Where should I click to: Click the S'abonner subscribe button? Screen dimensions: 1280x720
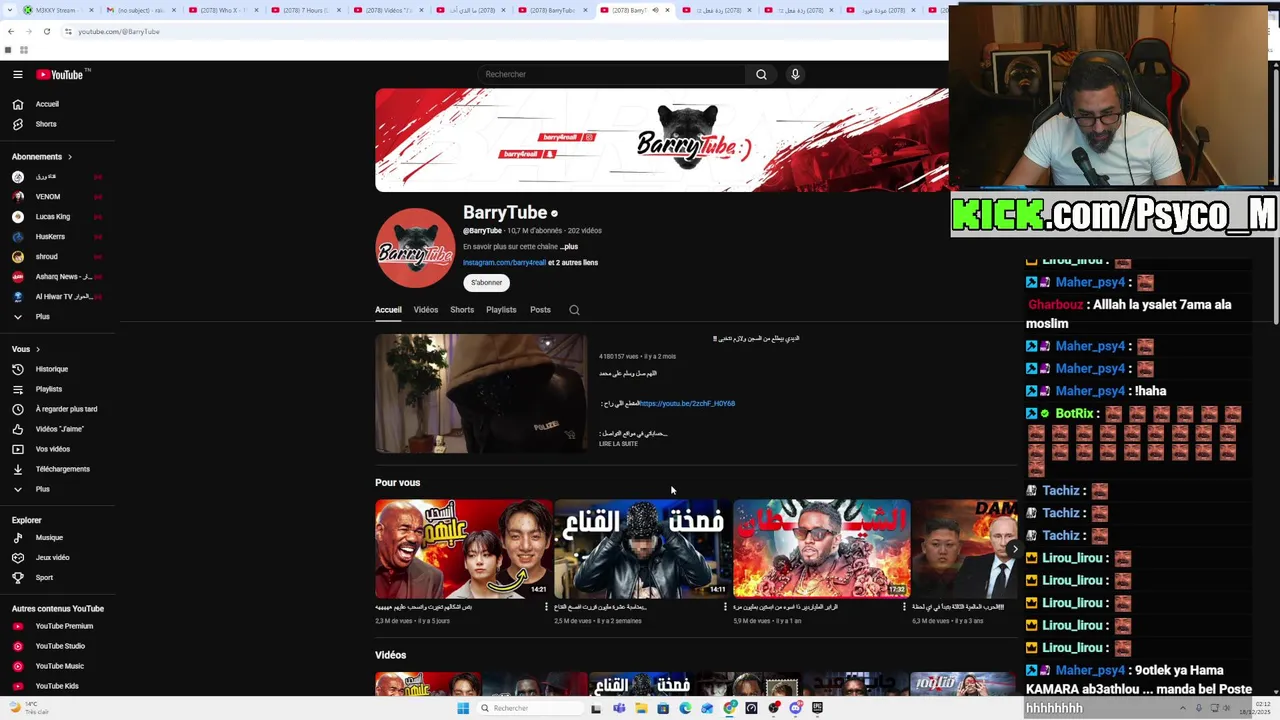(486, 283)
